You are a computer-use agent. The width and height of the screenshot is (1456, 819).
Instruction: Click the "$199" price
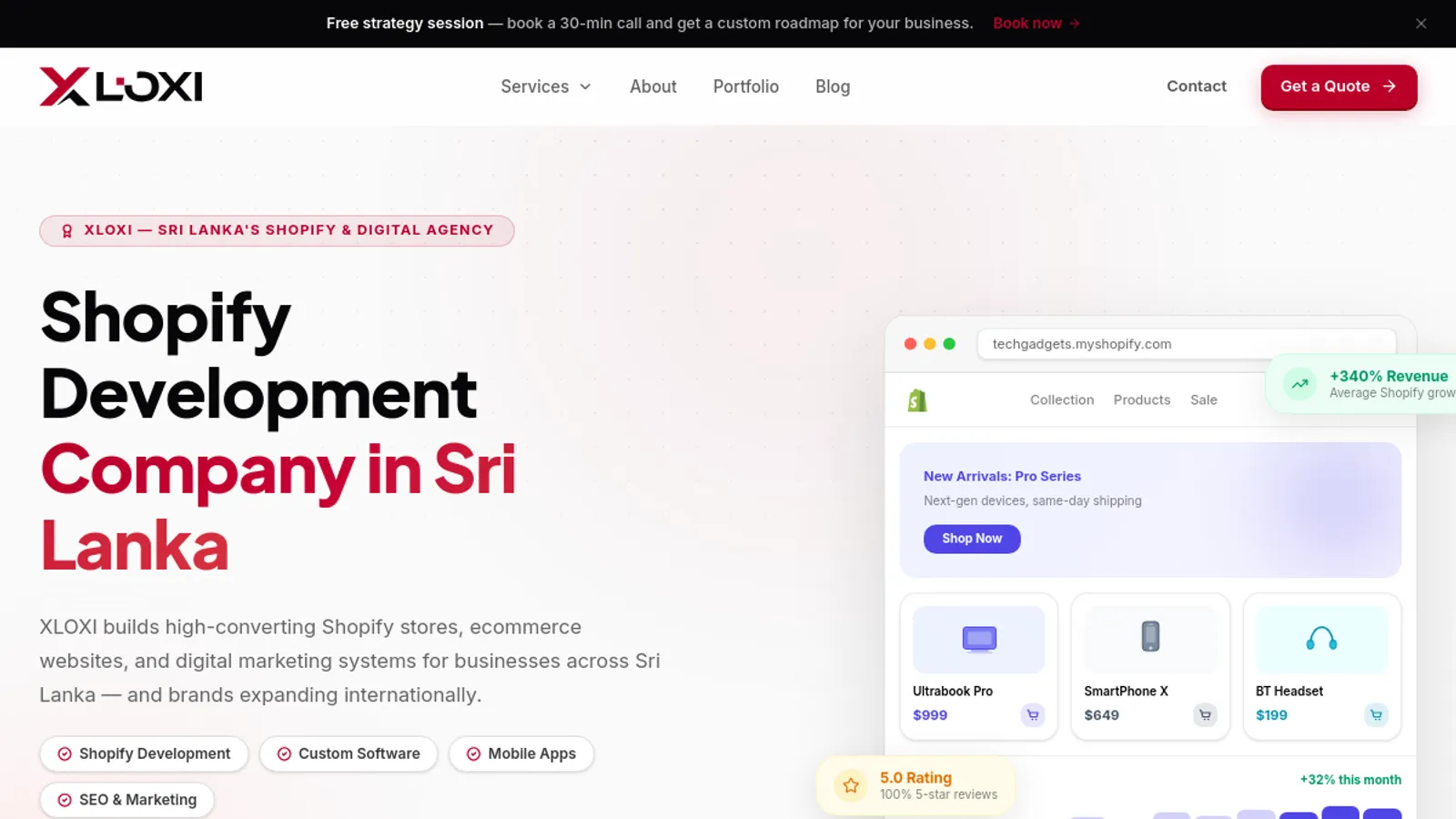point(1271,715)
